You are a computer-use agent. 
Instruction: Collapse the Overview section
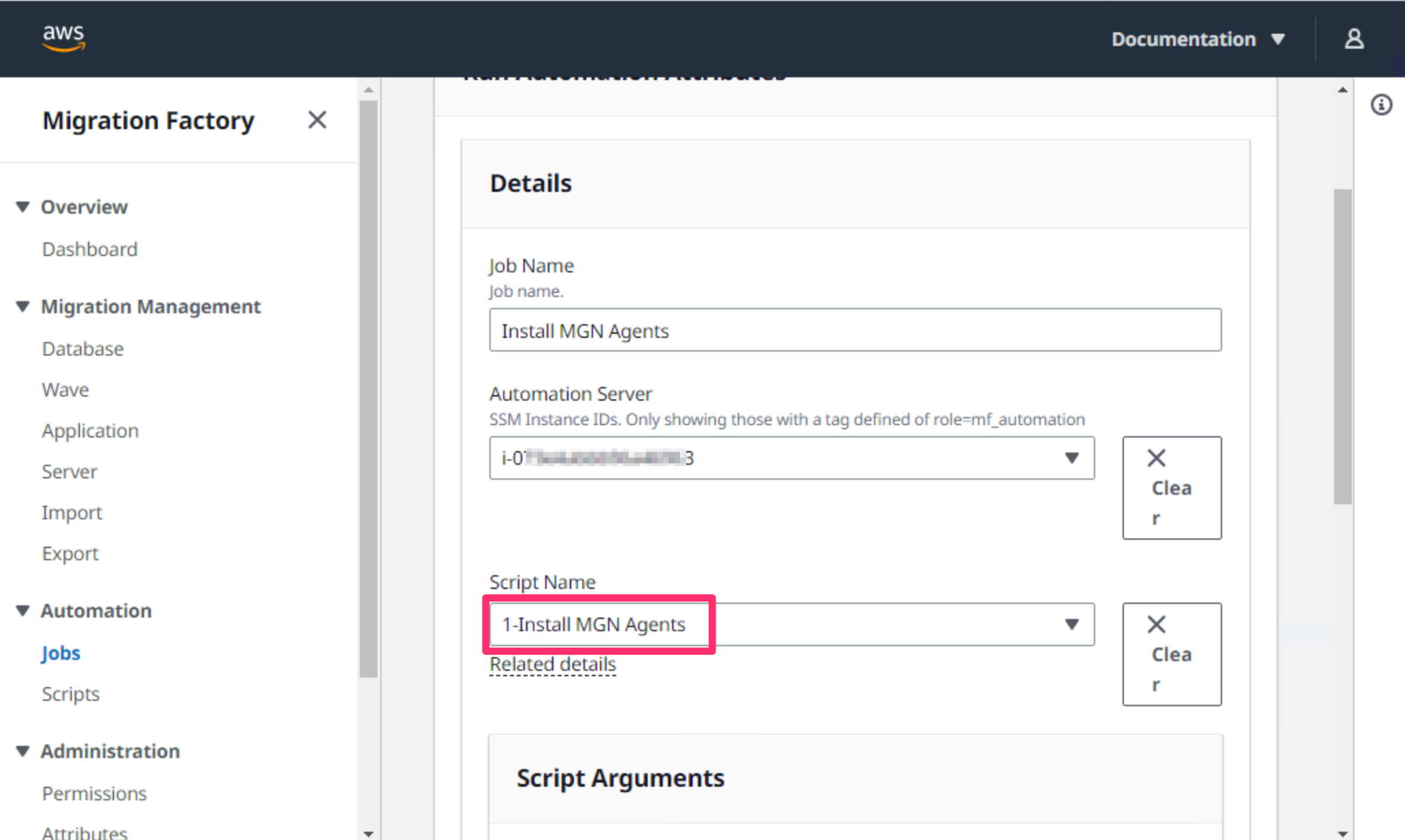[23, 206]
